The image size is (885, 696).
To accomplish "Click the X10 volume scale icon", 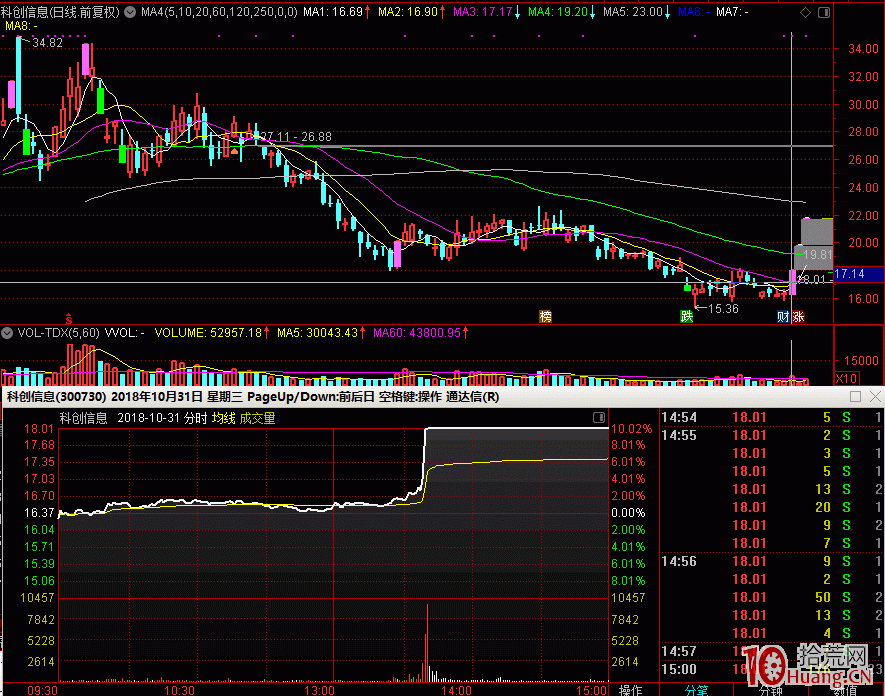I will (x=846, y=379).
